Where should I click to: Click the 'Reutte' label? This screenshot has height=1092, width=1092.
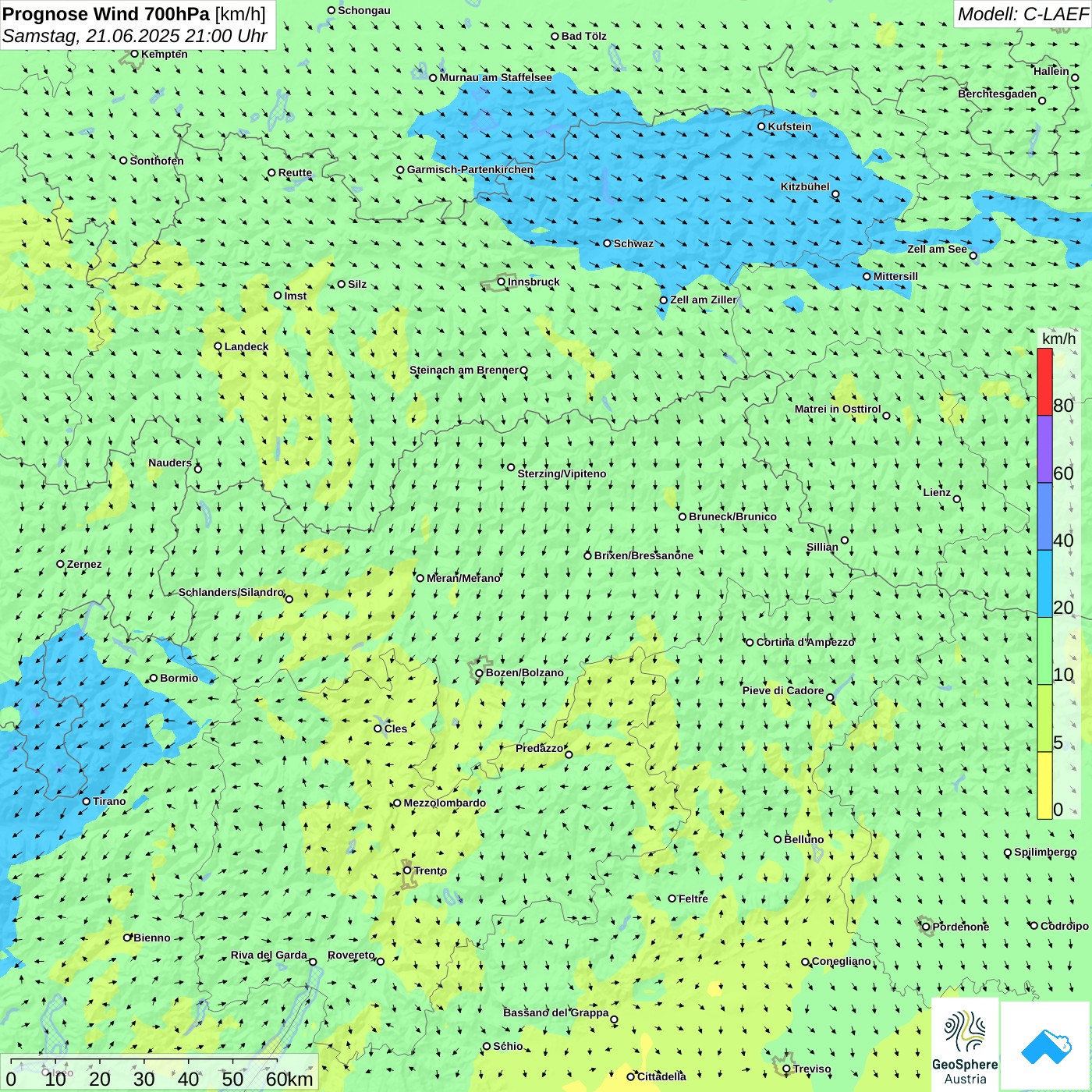click(x=296, y=172)
